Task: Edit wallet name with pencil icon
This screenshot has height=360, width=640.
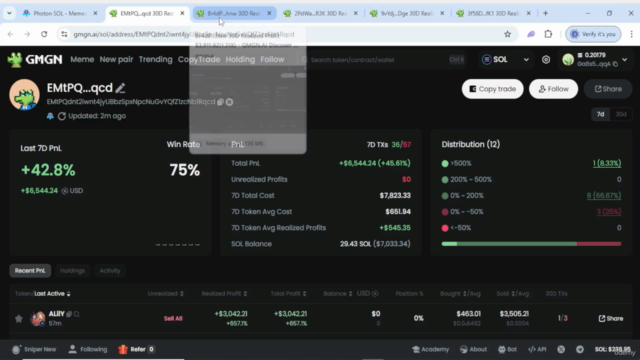Action: click(x=120, y=88)
